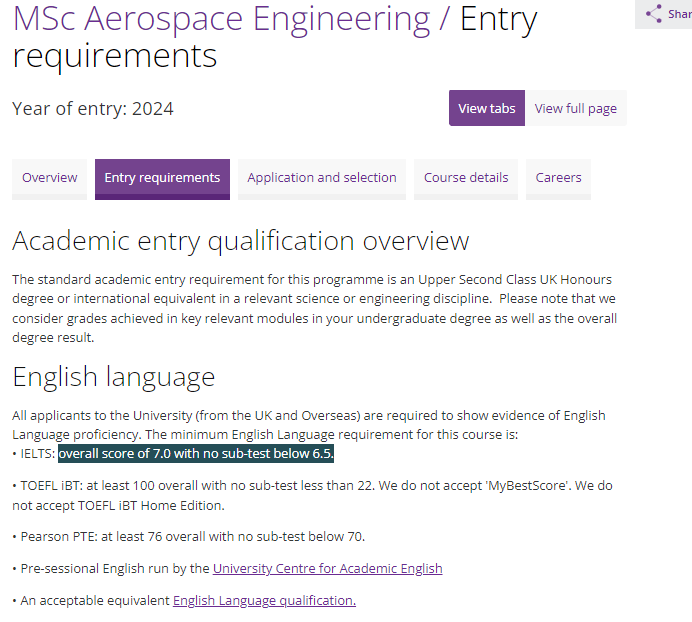Click the Pearson PTE requirement line

(x=189, y=537)
